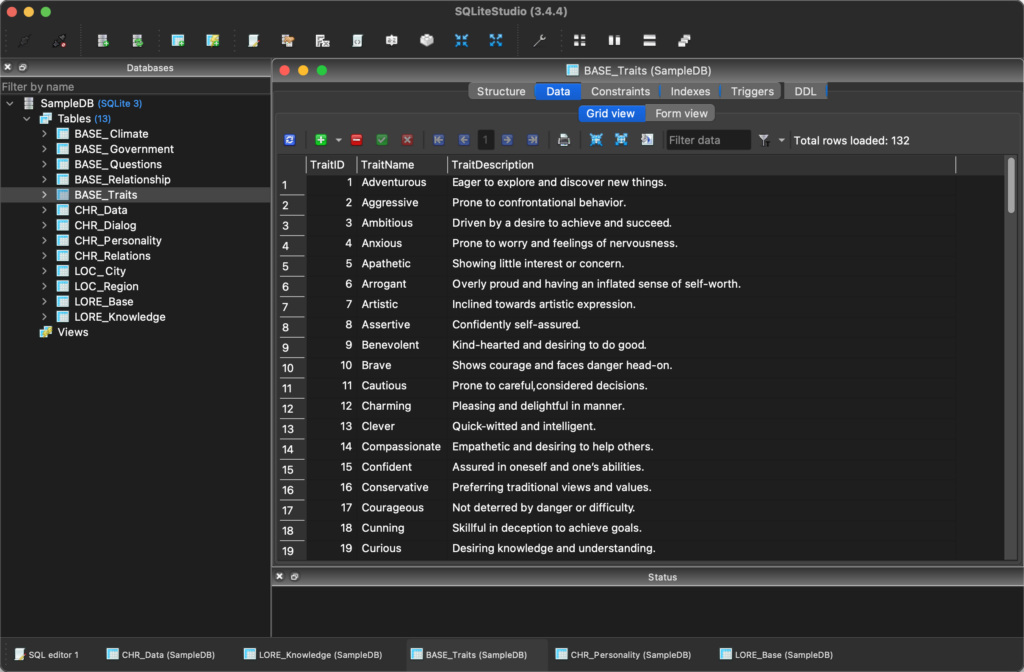
Task: Expand the BASE_Questions table node
Action: [44, 164]
